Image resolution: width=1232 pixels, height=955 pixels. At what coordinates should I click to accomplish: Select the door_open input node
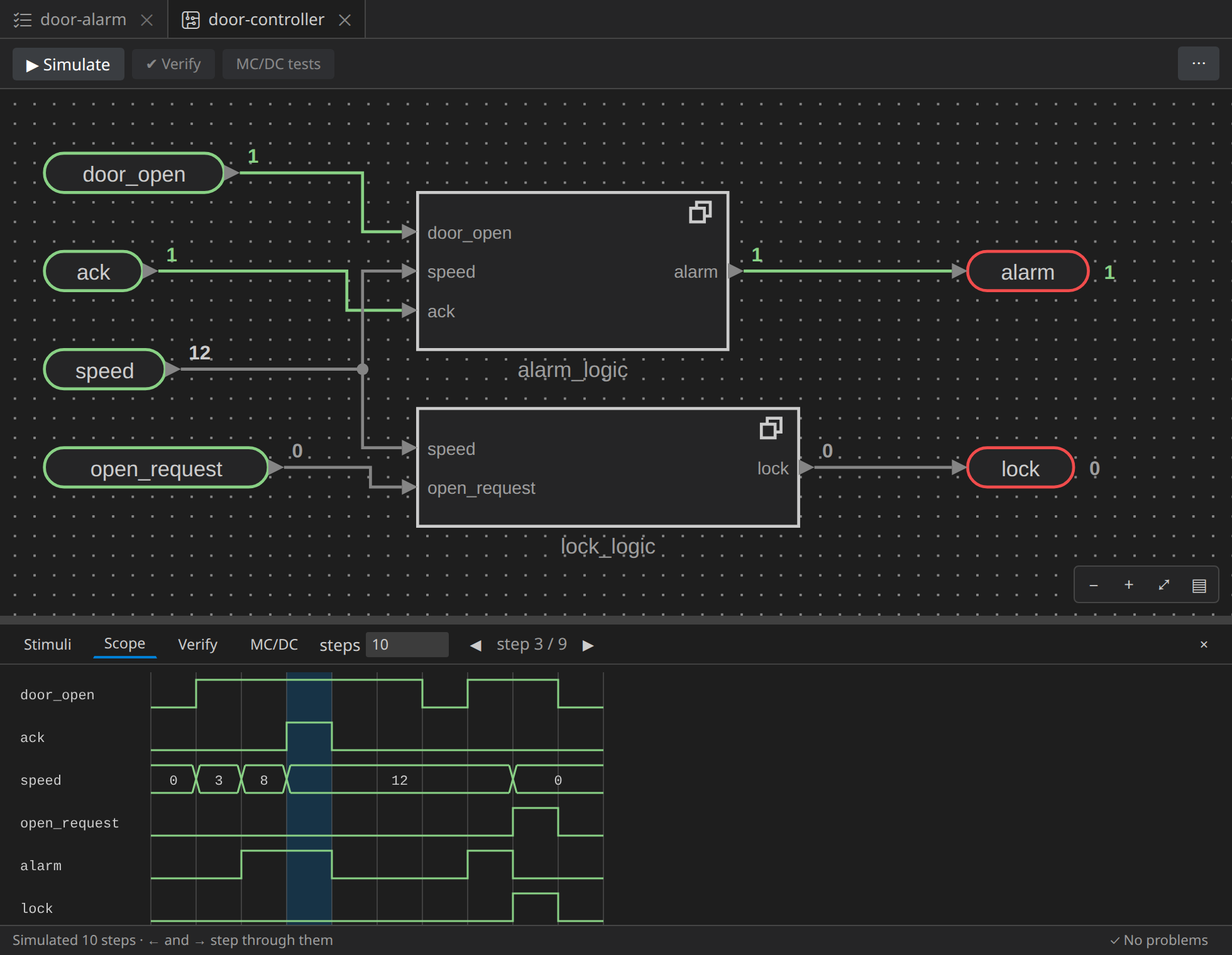(134, 173)
